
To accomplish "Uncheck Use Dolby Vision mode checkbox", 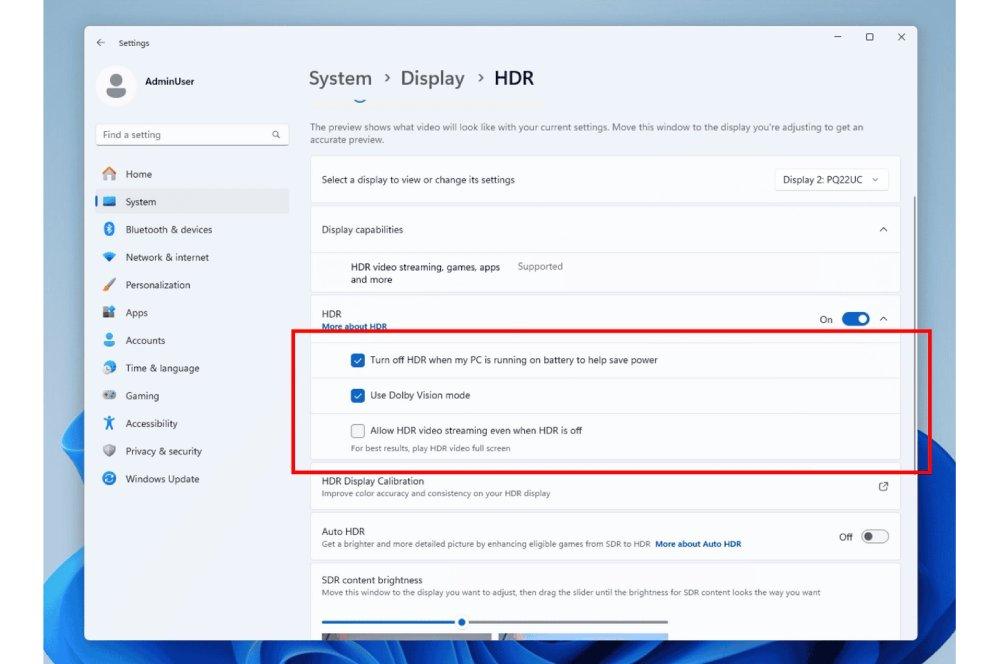I will (358, 395).
